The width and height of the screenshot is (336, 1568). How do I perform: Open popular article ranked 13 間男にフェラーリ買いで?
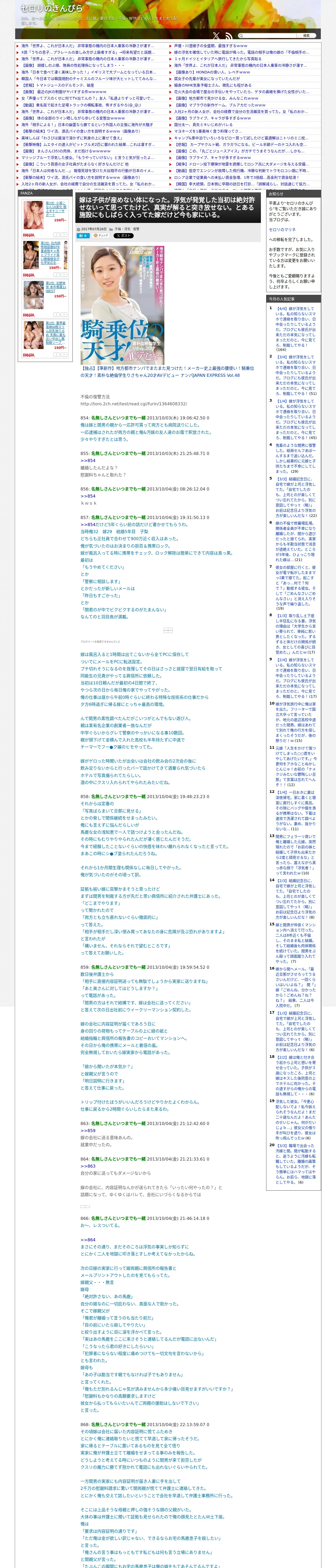[x=296, y=855]
